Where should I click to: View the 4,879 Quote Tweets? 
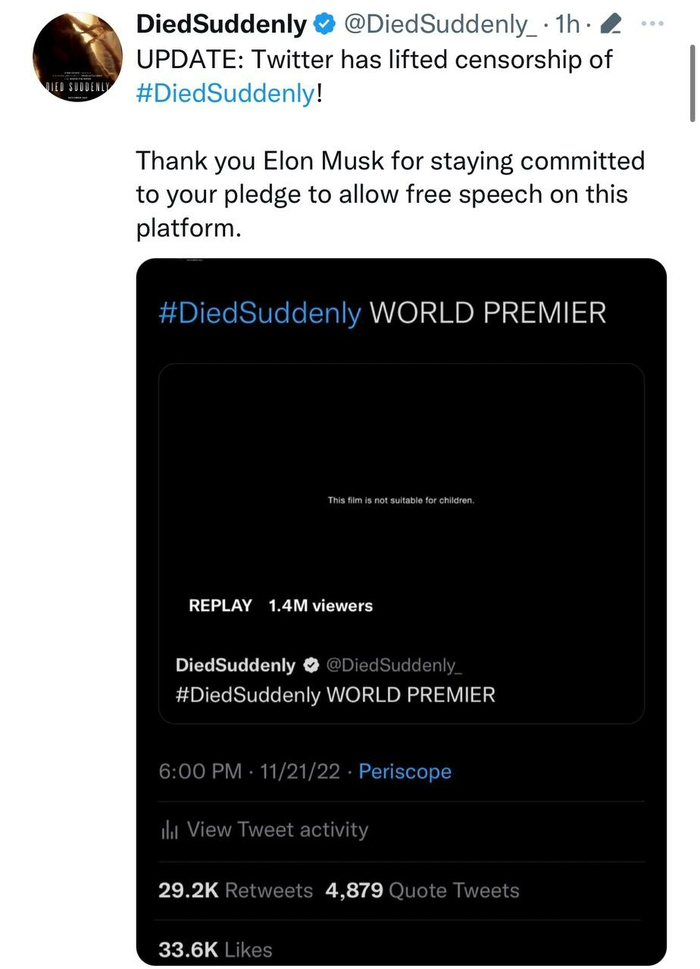pyautogui.click(x=422, y=890)
